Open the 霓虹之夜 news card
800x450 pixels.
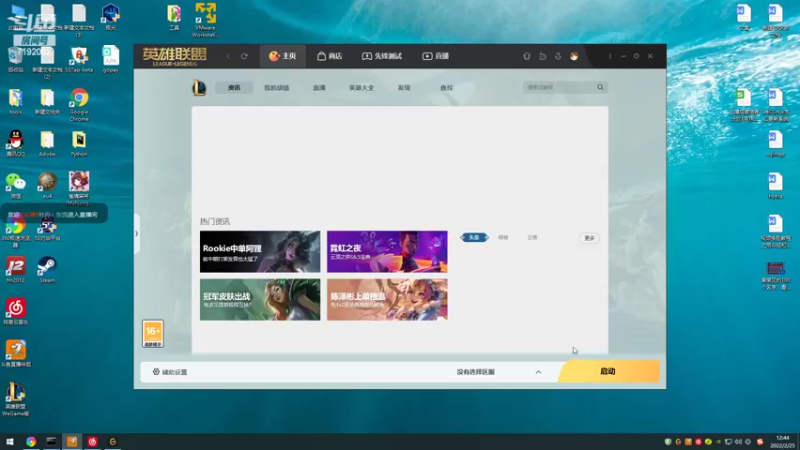click(x=387, y=252)
